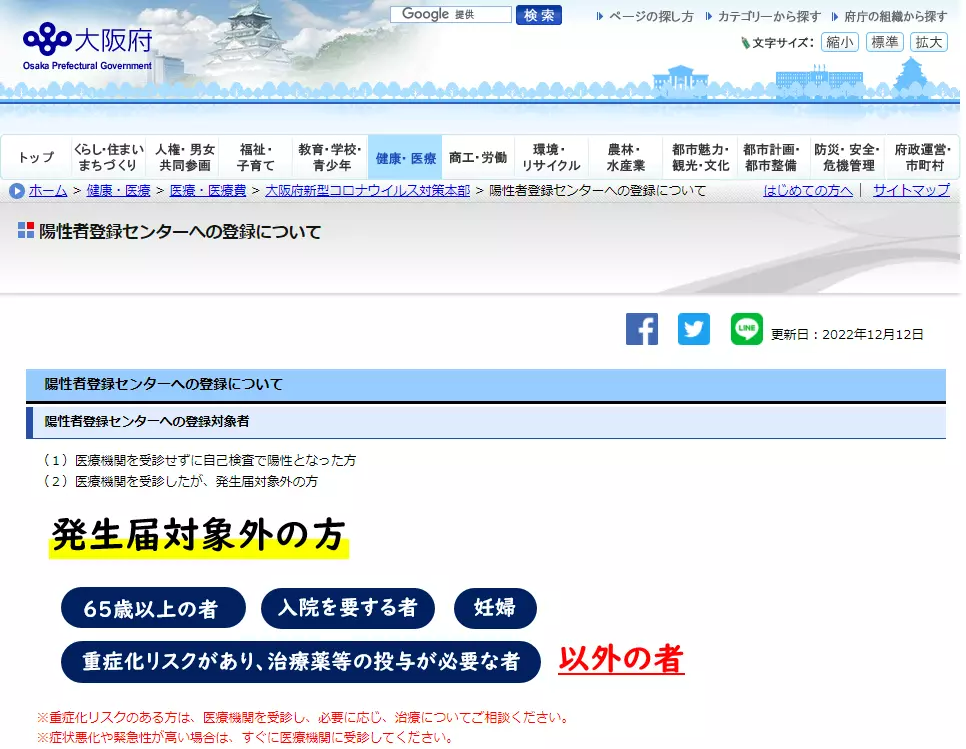
Task: Click the blue banner 陽性者登録センターへの登録について
Action: (486, 385)
